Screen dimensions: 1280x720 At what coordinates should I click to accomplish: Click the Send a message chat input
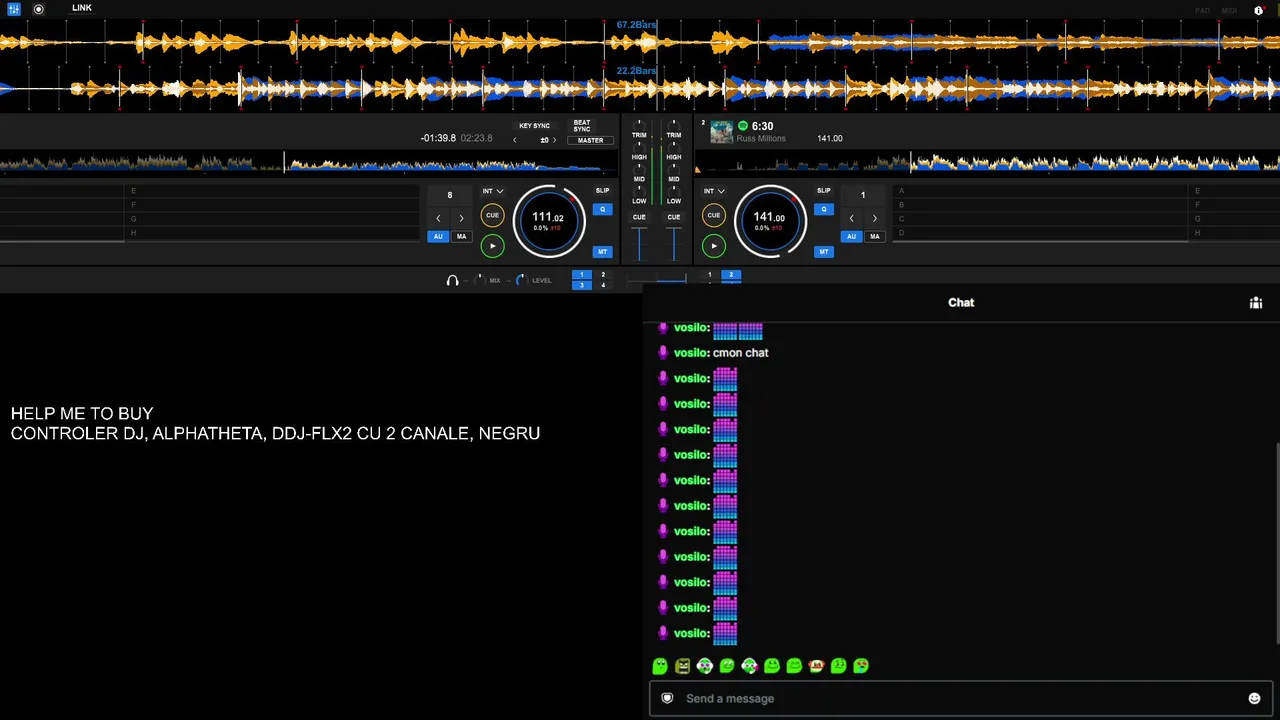tap(961, 698)
